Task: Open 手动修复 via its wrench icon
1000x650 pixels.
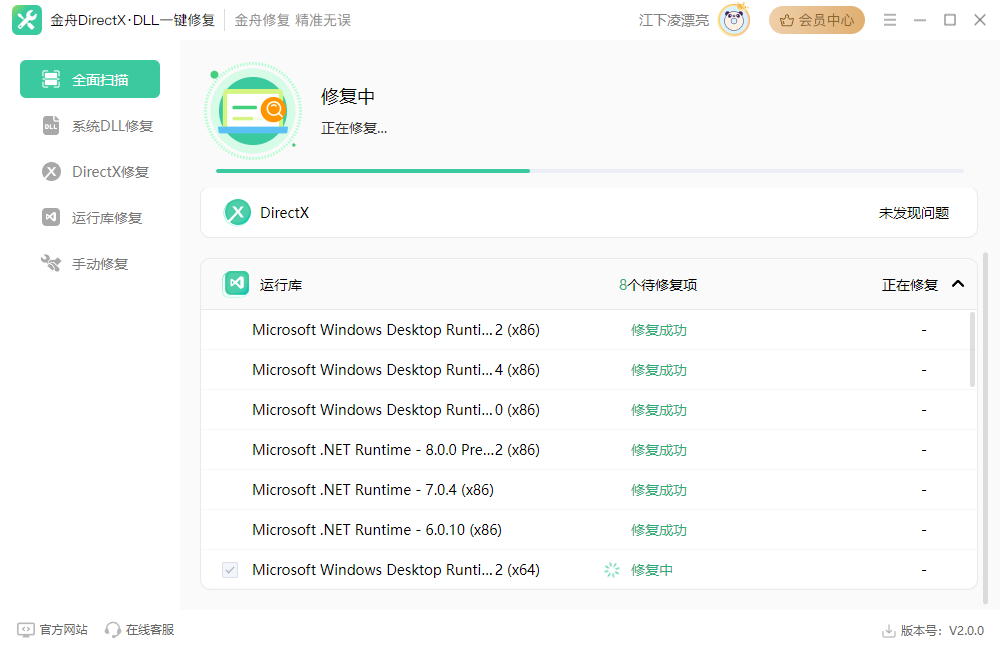Action: pyautogui.click(x=52, y=263)
